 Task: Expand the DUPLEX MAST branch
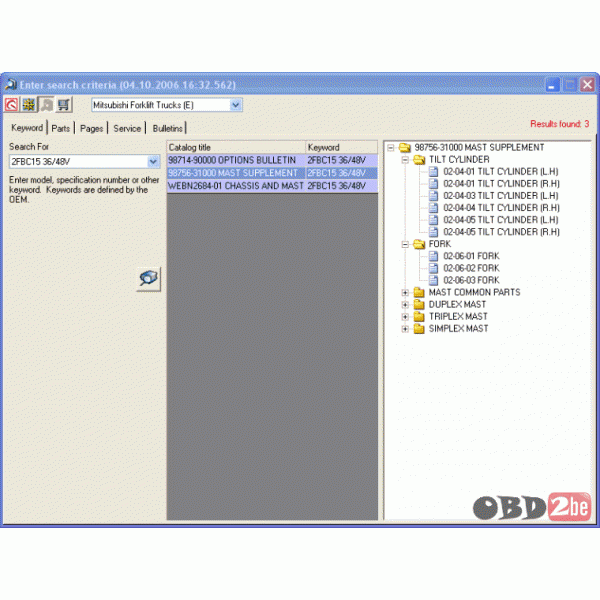pyautogui.click(x=405, y=305)
